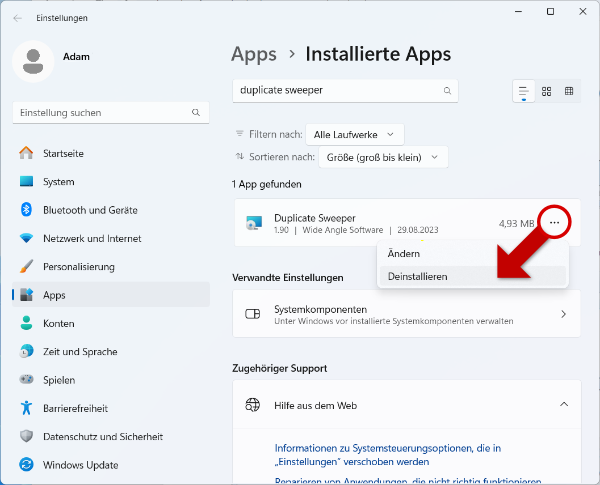Click the Systemkomponenten entry title
600x485 pixels.
coord(320,309)
